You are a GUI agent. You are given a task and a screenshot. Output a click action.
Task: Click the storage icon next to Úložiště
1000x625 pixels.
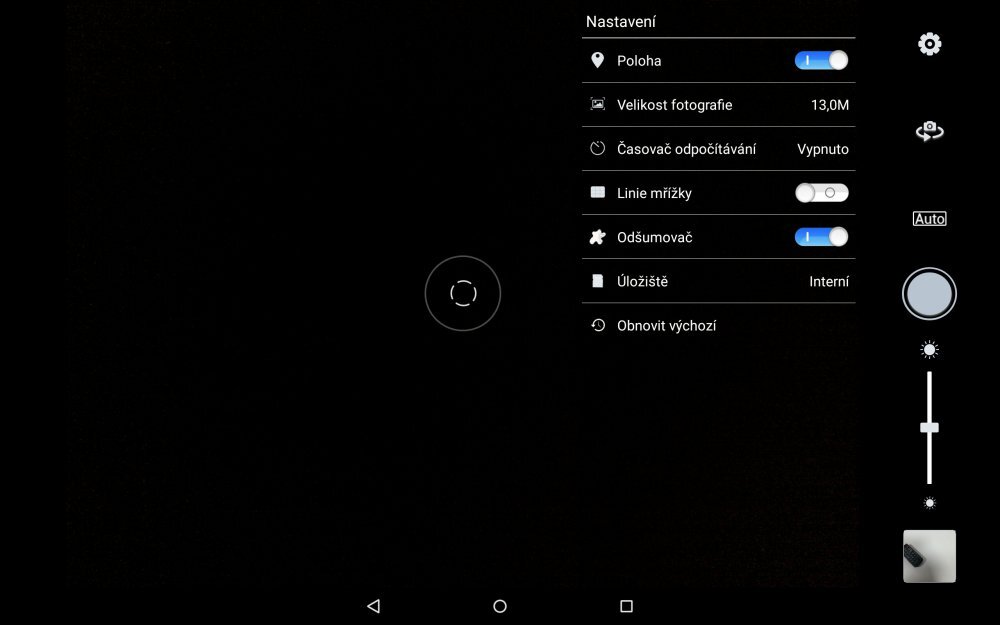click(x=597, y=281)
